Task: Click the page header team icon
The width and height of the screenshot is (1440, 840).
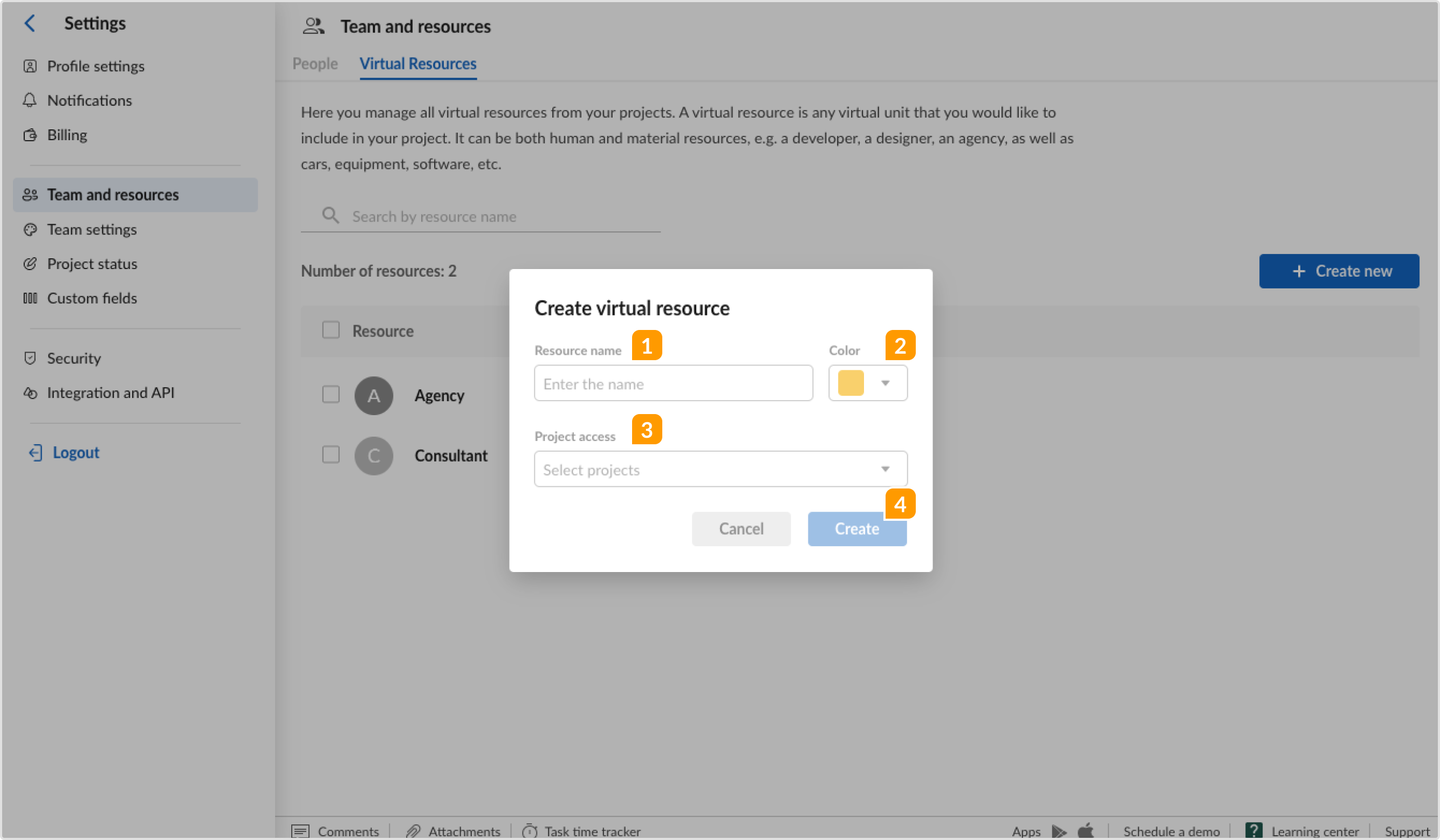Action: (313, 26)
